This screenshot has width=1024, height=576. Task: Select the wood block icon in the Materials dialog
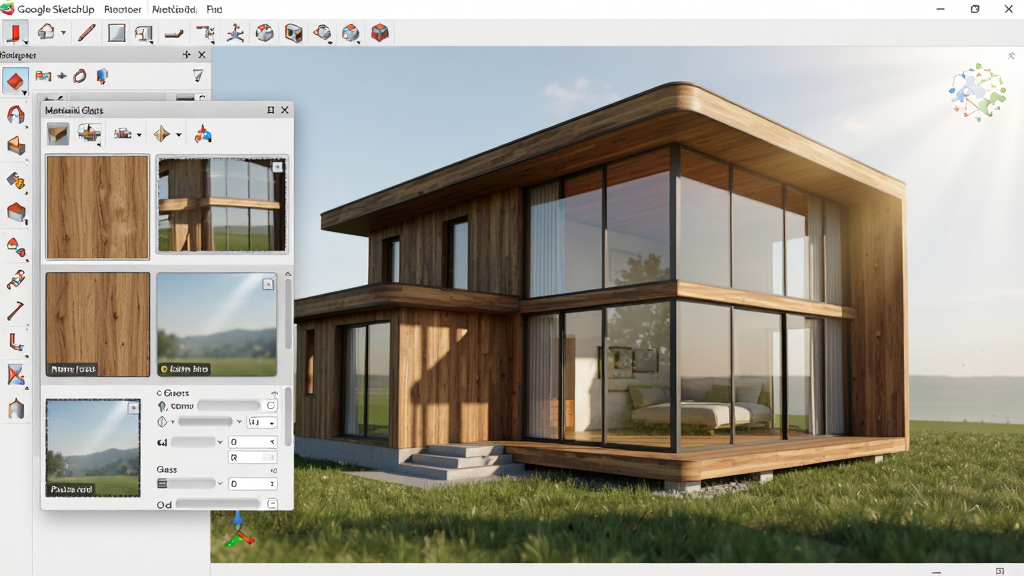tap(58, 134)
